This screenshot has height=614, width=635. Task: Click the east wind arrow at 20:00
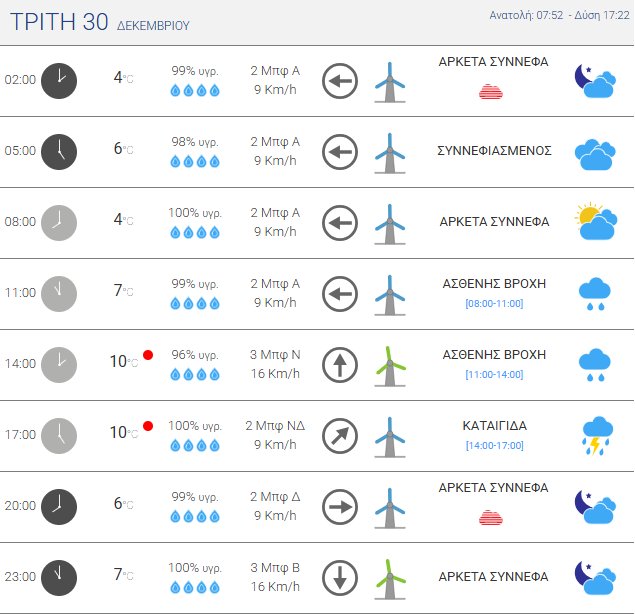coord(340,507)
